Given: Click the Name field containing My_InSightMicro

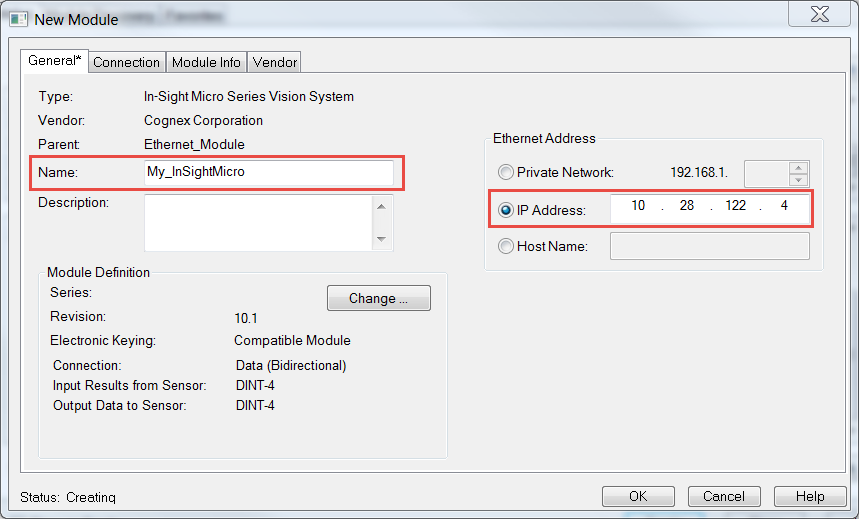Looking at the screenshot, I should pos(268,172).
